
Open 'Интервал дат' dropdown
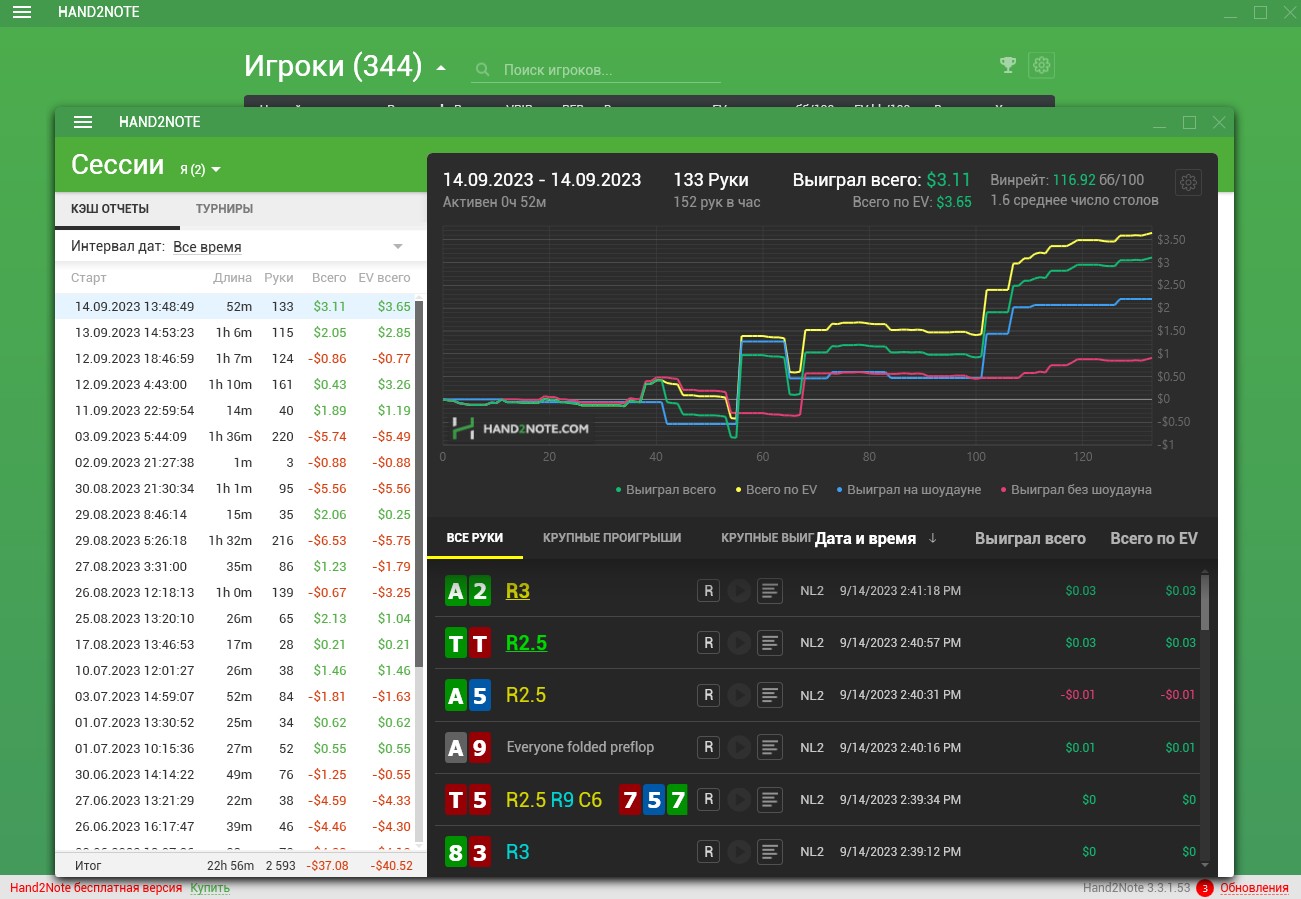pos(288,246)
